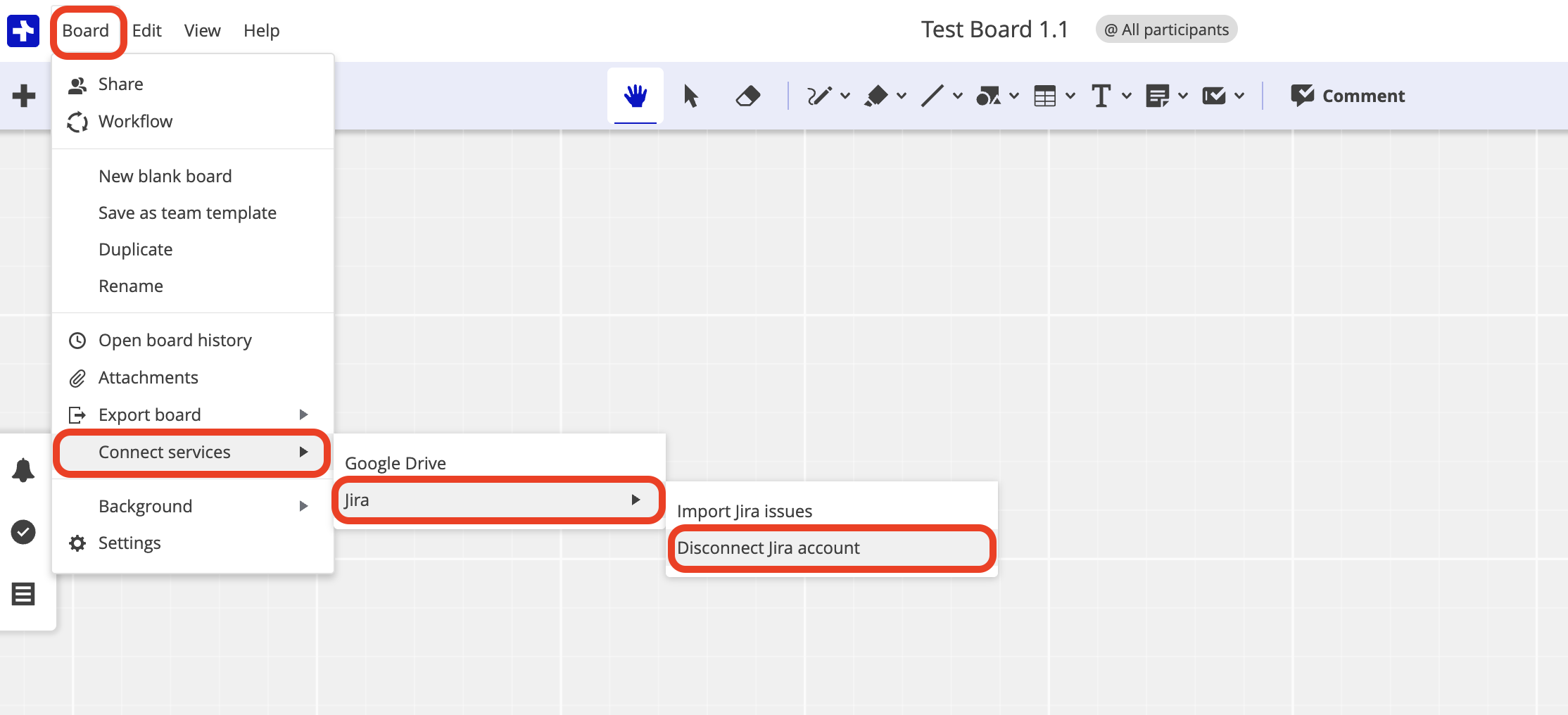Select the eraser tool
1568x715 pixels.
point(747,96)
